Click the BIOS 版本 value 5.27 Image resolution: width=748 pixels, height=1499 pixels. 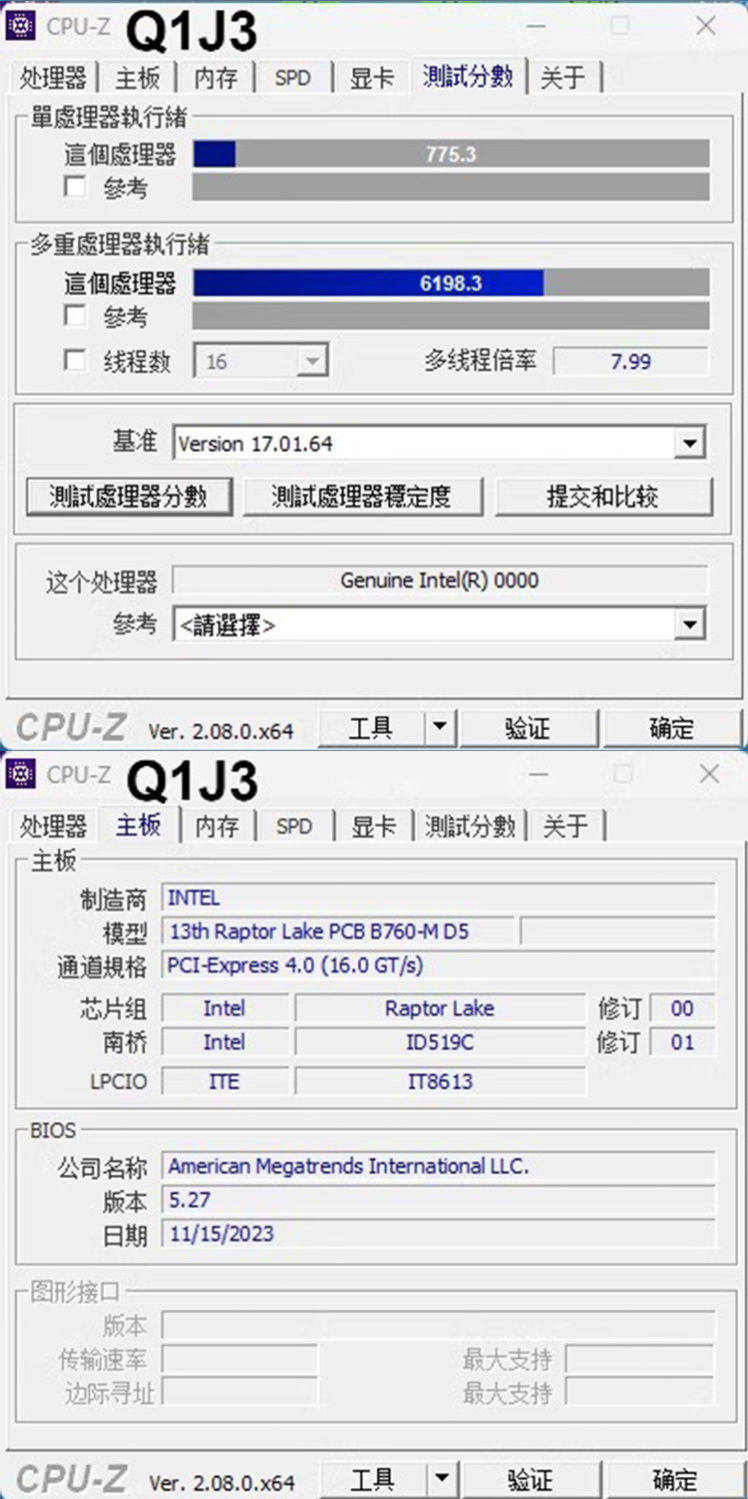[439, 1200]
